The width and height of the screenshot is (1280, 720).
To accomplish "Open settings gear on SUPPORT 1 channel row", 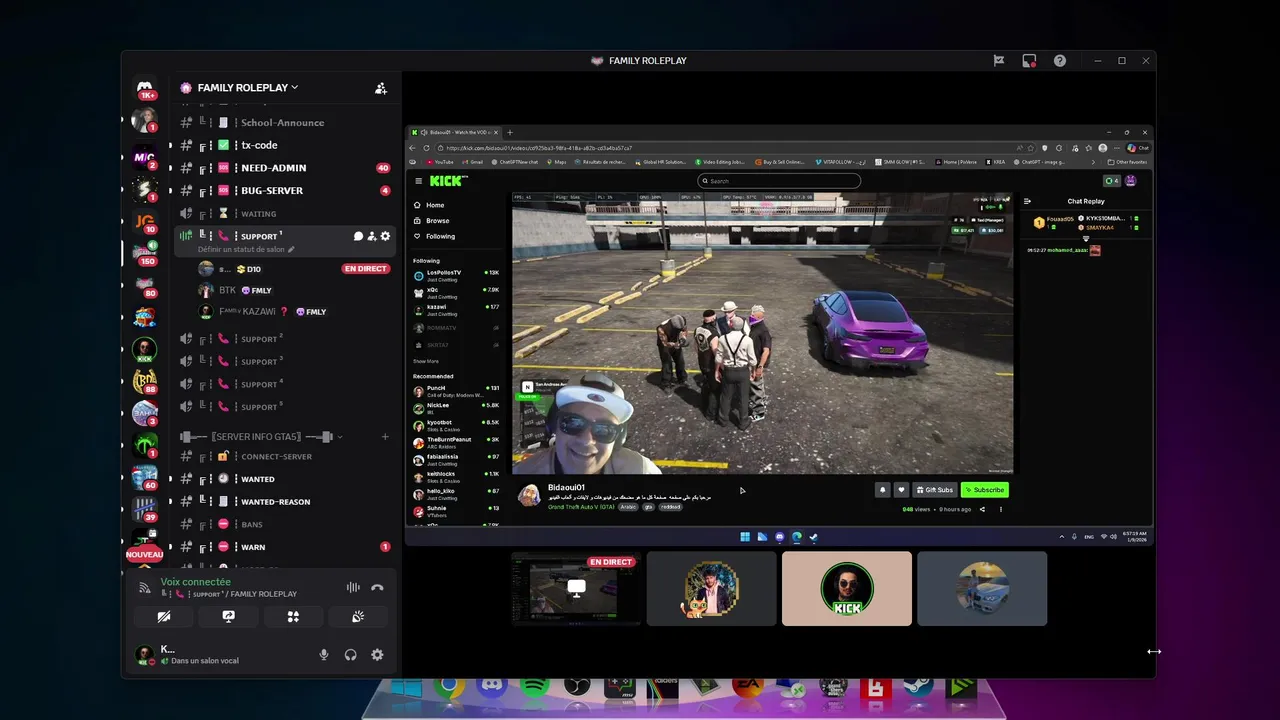I will 386,236.
